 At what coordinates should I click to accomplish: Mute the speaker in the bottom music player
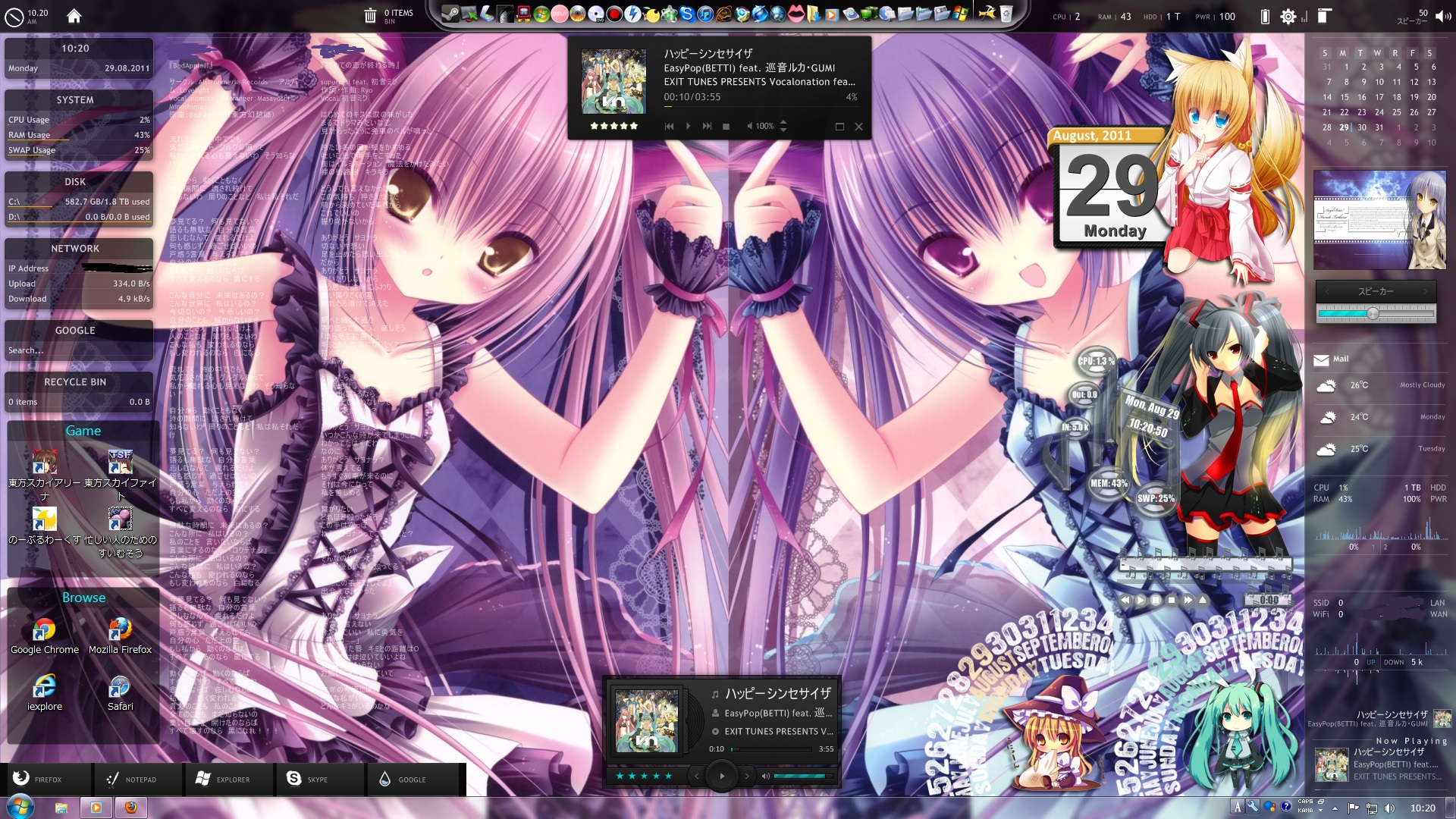(x=765, y=776)
